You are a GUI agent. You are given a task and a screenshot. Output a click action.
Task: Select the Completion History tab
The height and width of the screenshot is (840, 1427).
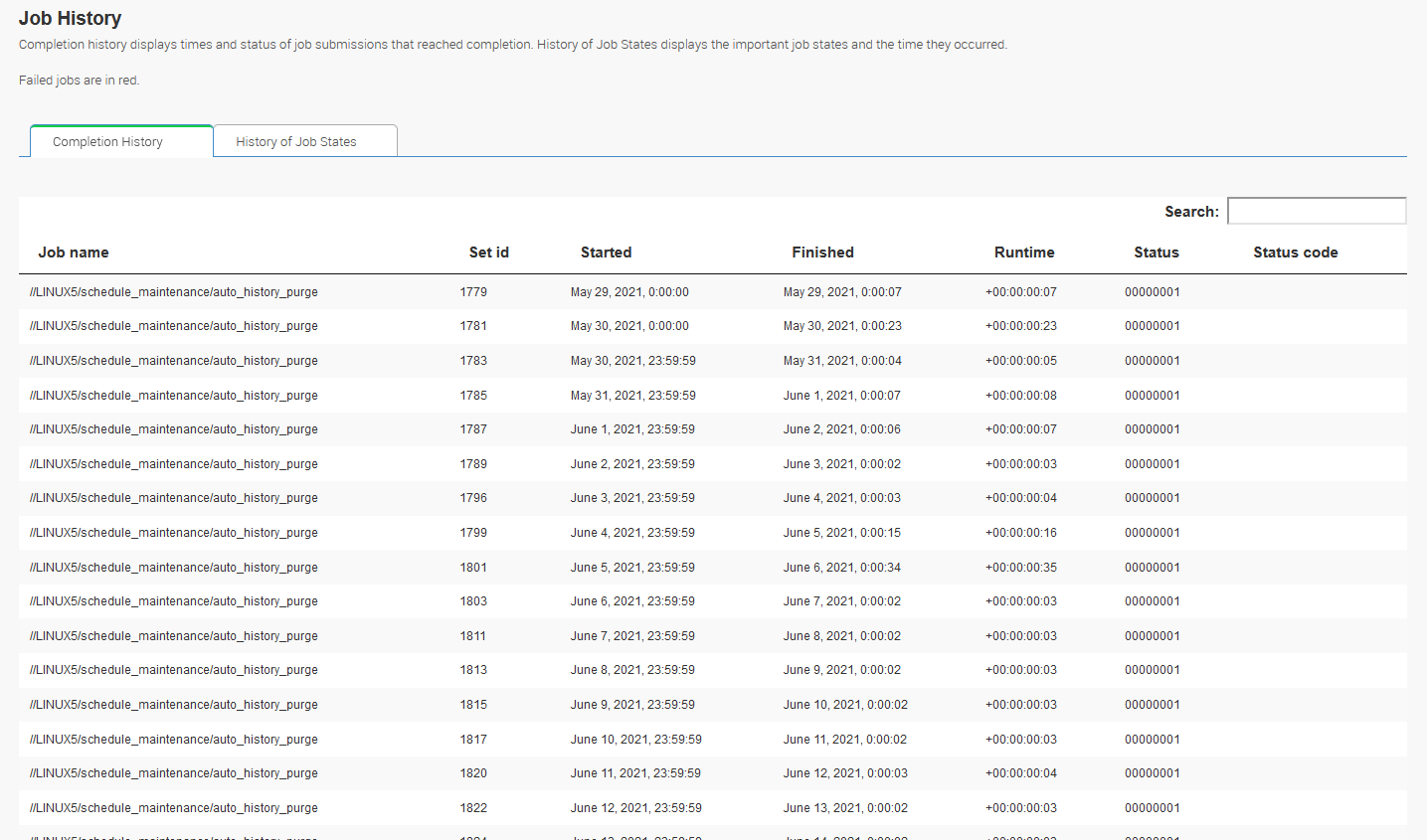107,142
